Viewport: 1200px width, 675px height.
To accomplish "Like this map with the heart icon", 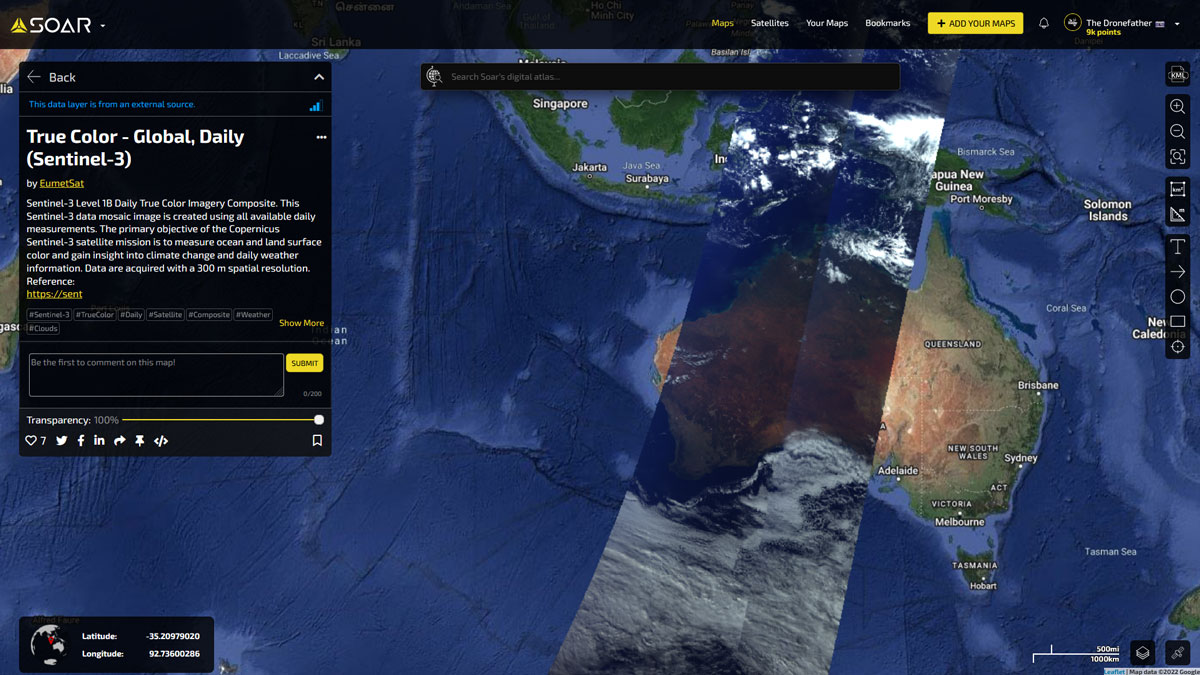I will 31,441.
